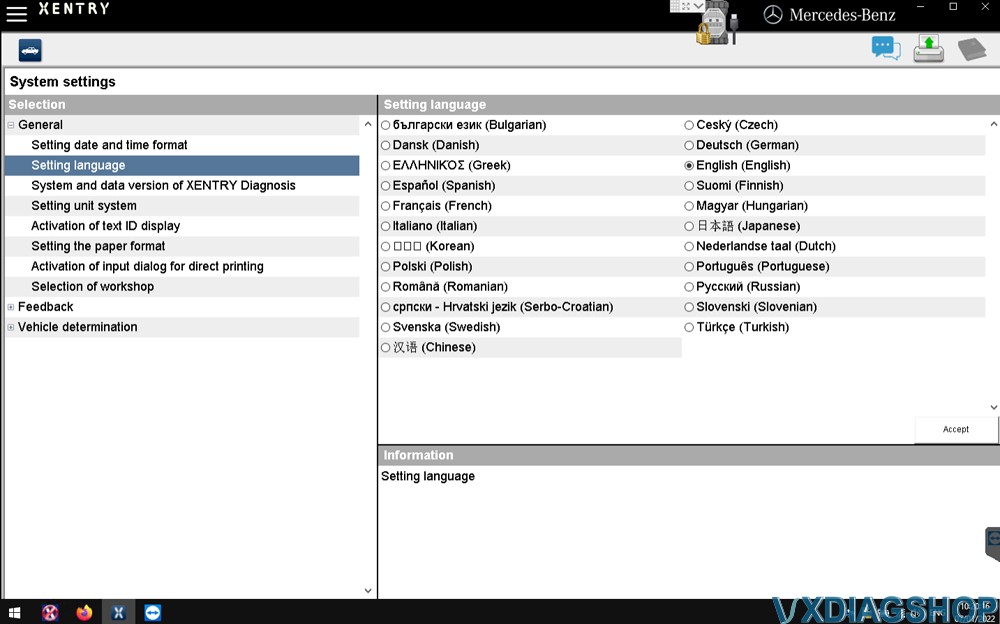Select English (English) radio button

[x=689, y=166]
